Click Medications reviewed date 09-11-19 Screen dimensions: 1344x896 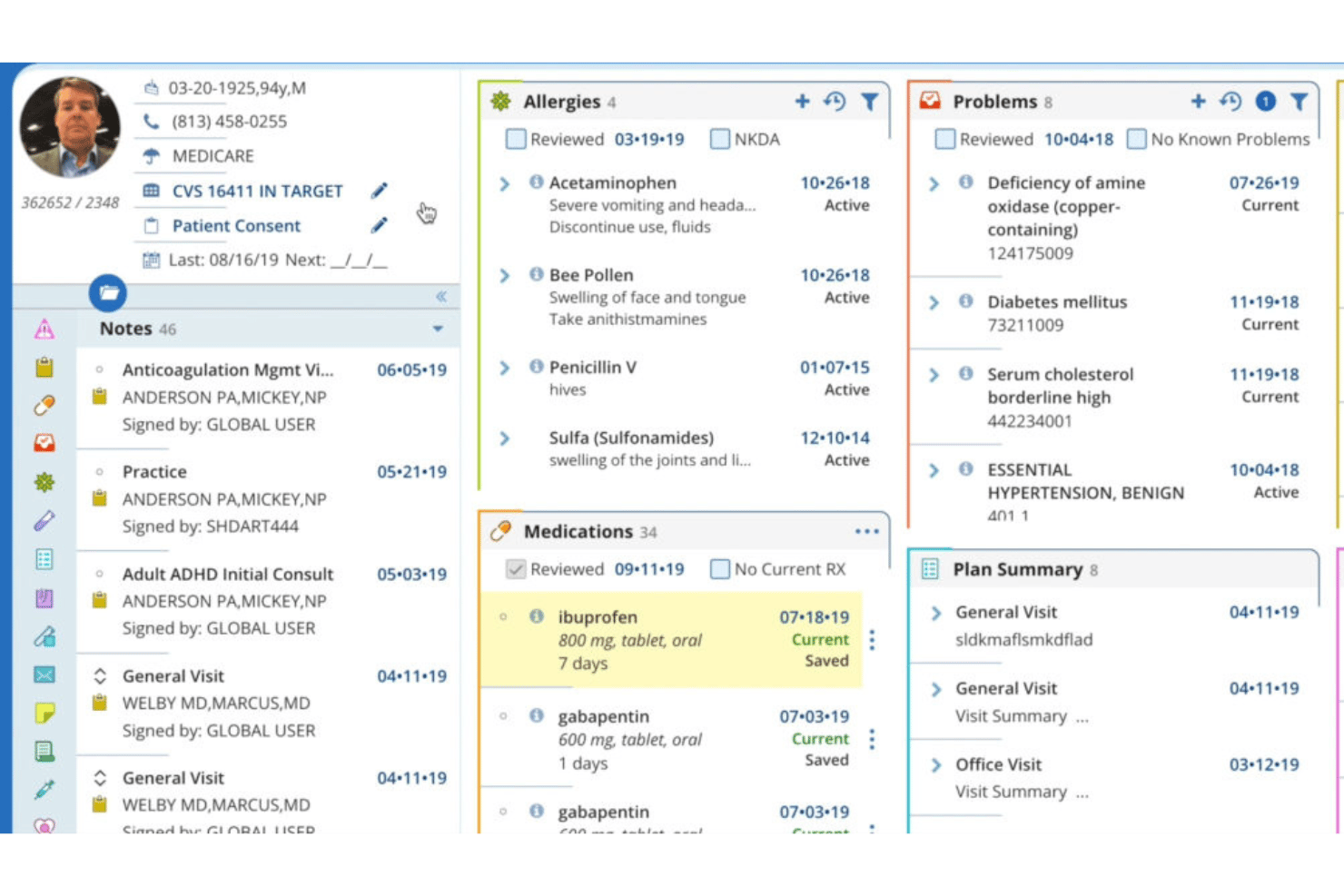click(x=649, y=569)
